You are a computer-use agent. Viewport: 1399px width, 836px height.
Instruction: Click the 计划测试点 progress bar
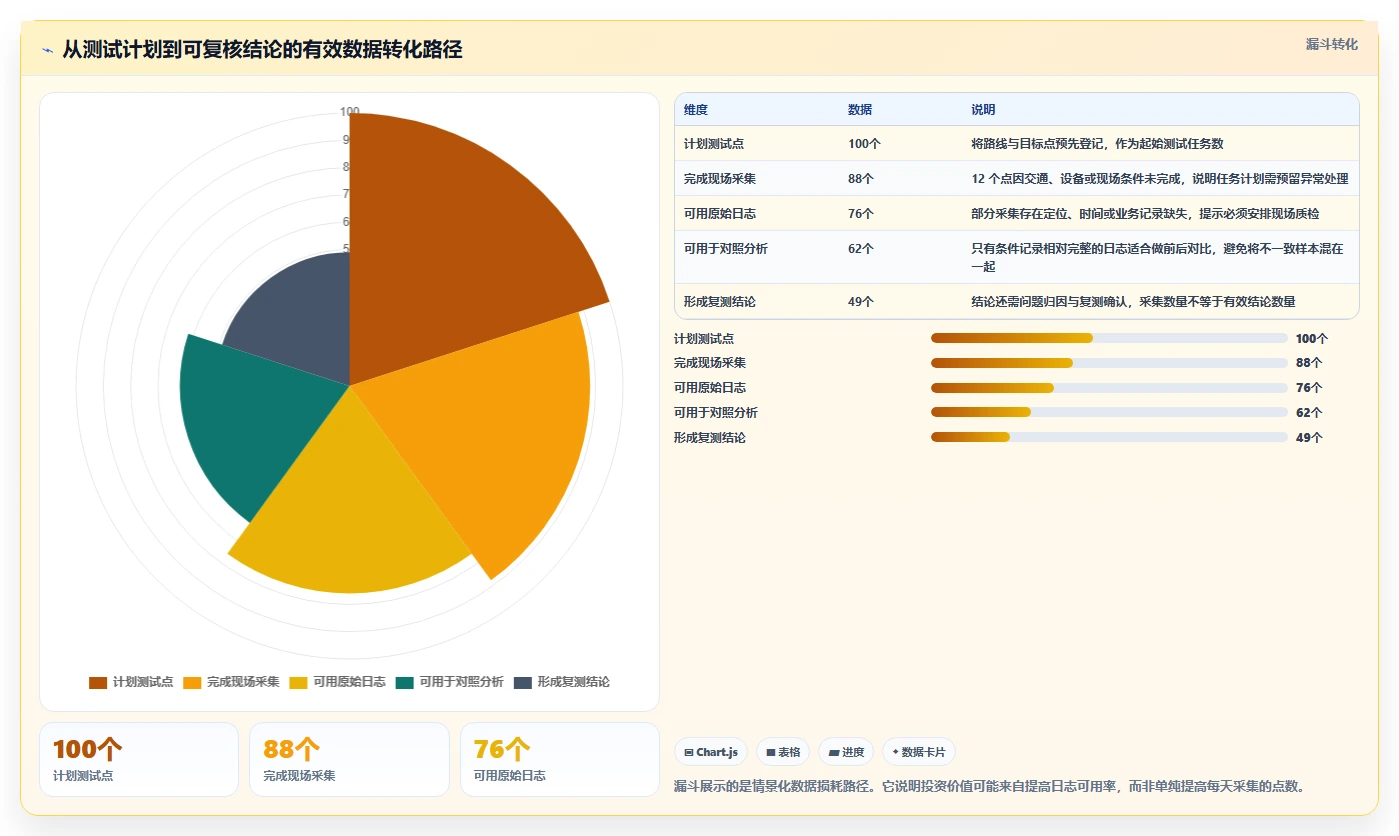(x=1109, y=338)
